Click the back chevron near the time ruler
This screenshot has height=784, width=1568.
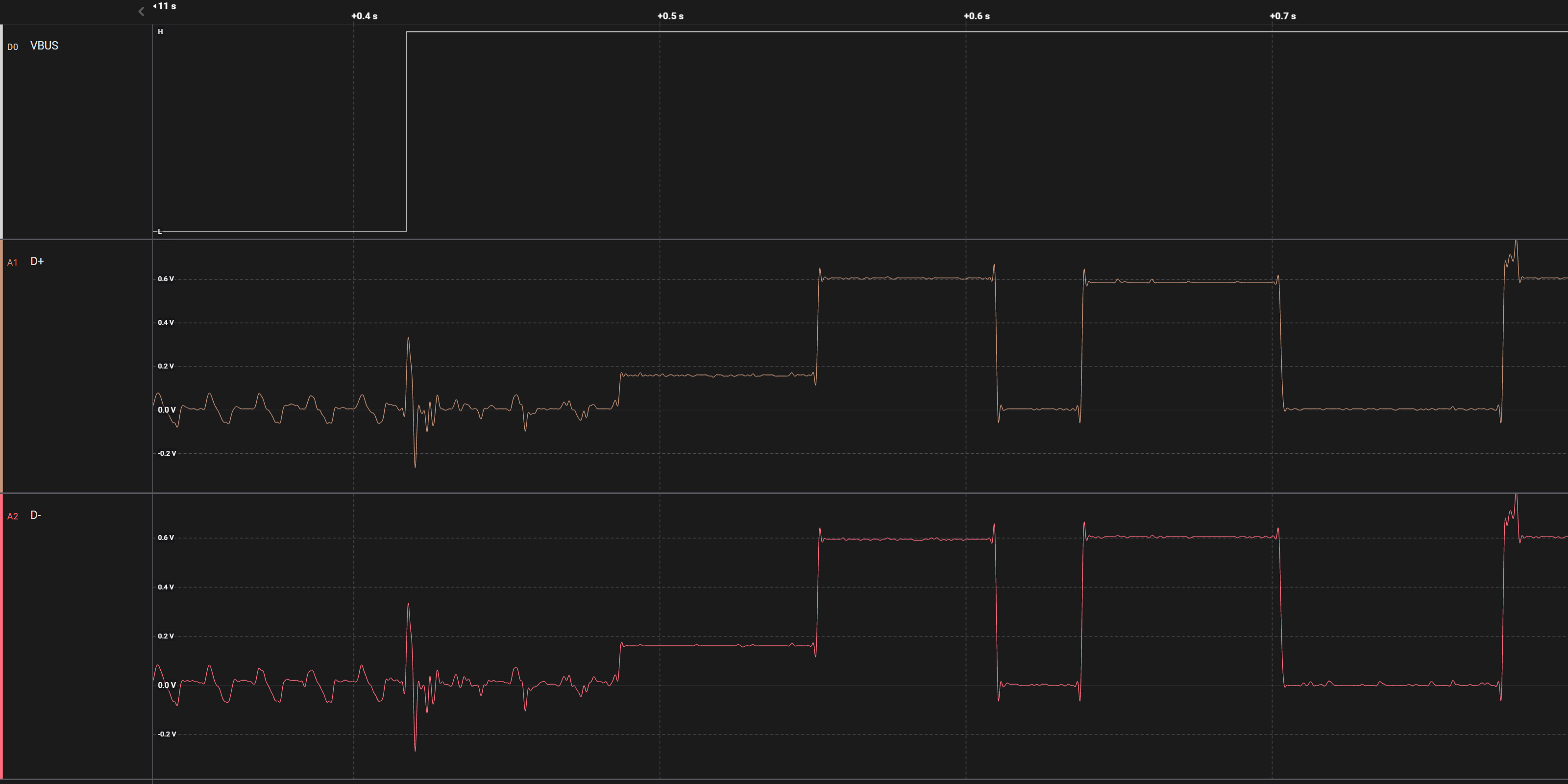click(x=141, y=11)
